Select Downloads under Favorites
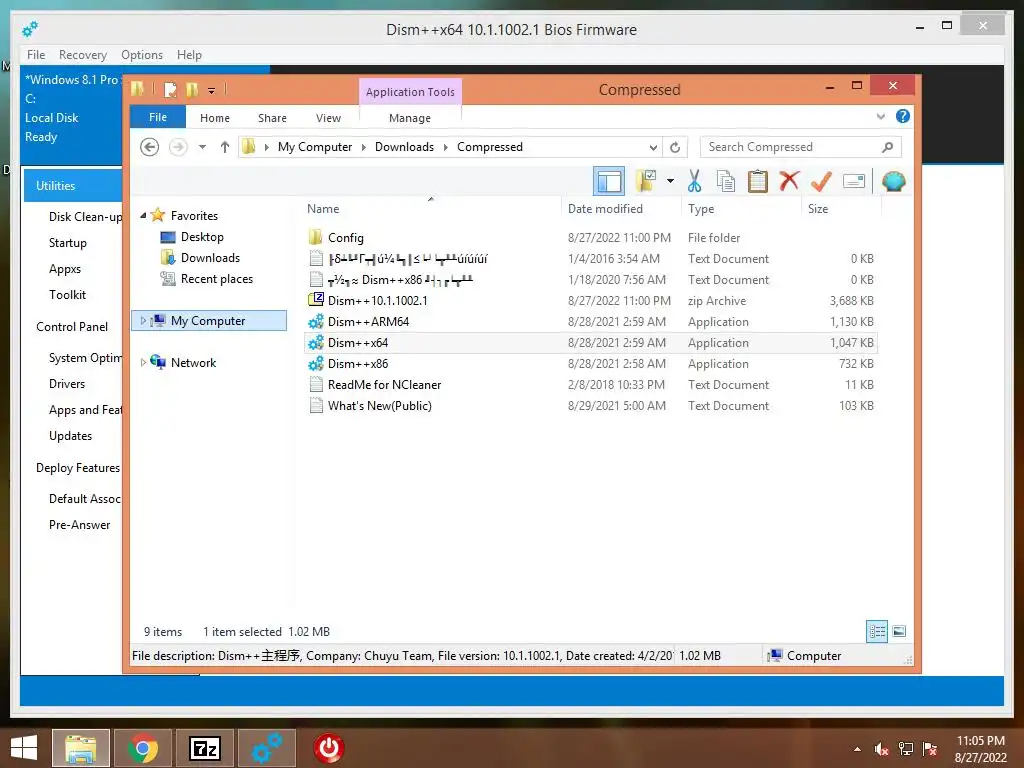Image resolution: width=1024 pixels, height=768 pixels. tap(210, 258)
